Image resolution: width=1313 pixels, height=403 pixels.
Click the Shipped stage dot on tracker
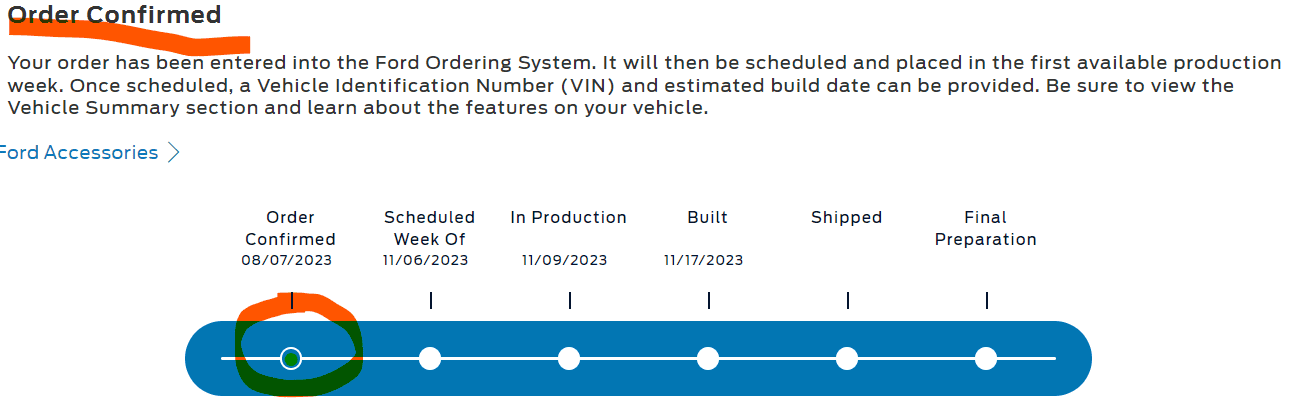tap(847, 358)
